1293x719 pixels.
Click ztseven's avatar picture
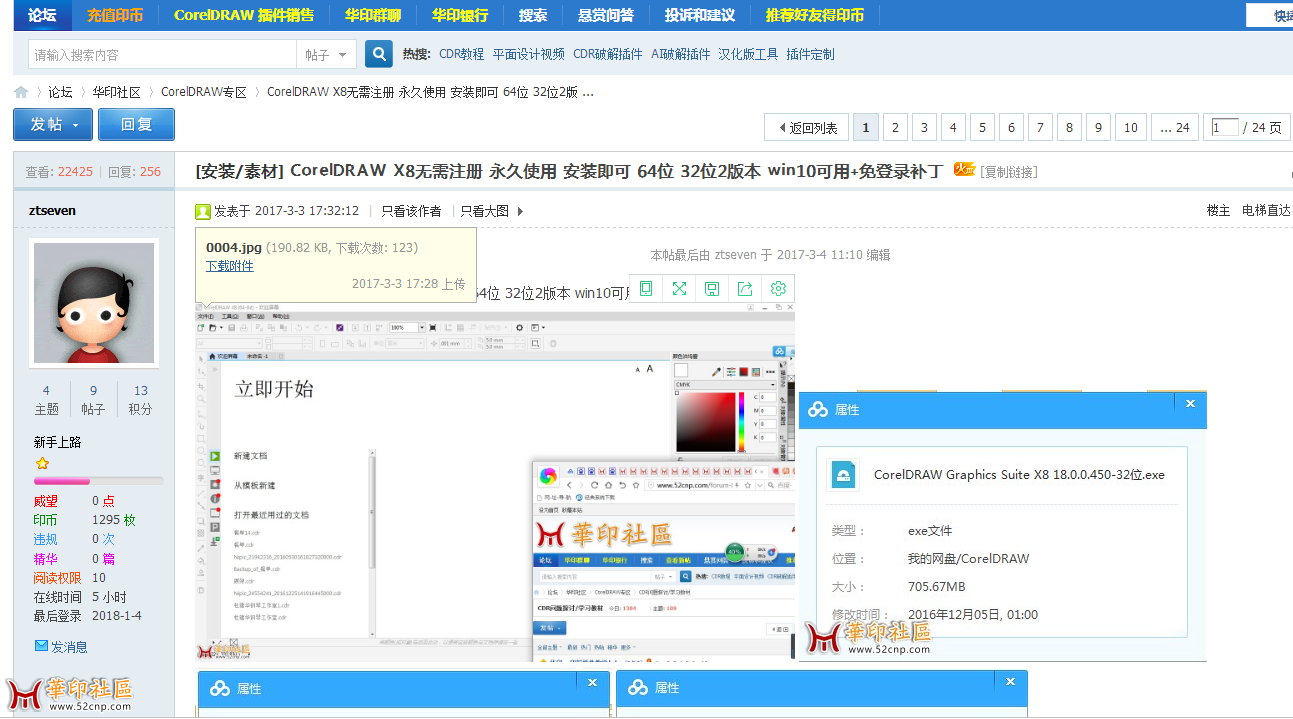pyautogui.click(x=94, y=302)
